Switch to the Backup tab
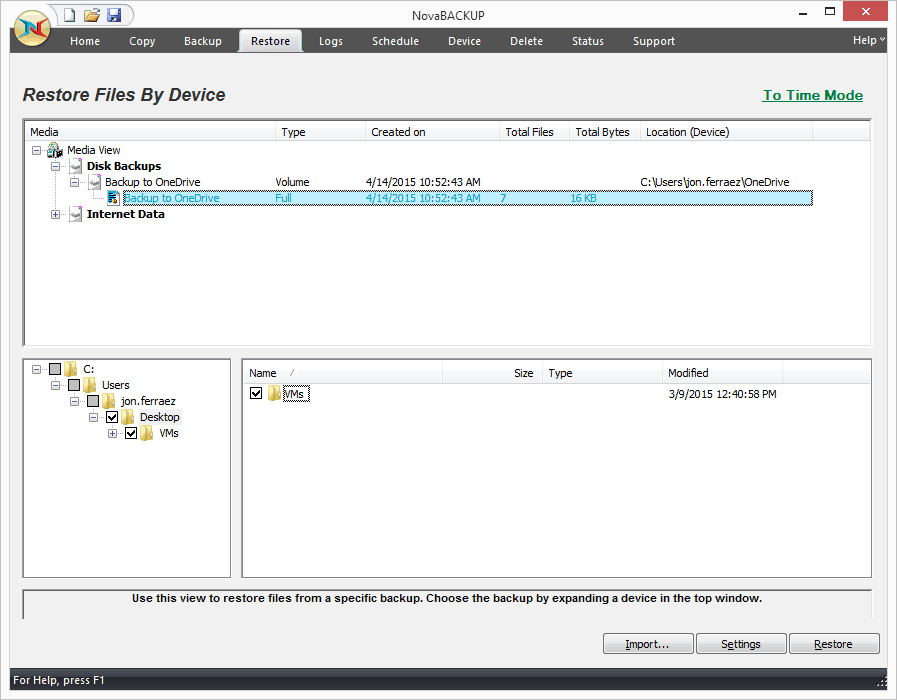 click(203, 41)
